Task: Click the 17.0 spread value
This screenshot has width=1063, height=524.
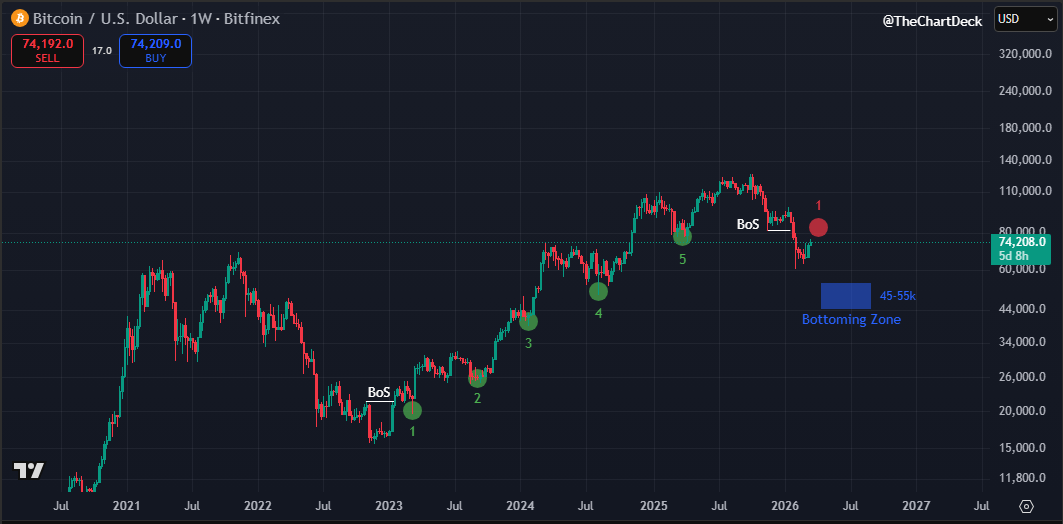Action: pos(102,51)
